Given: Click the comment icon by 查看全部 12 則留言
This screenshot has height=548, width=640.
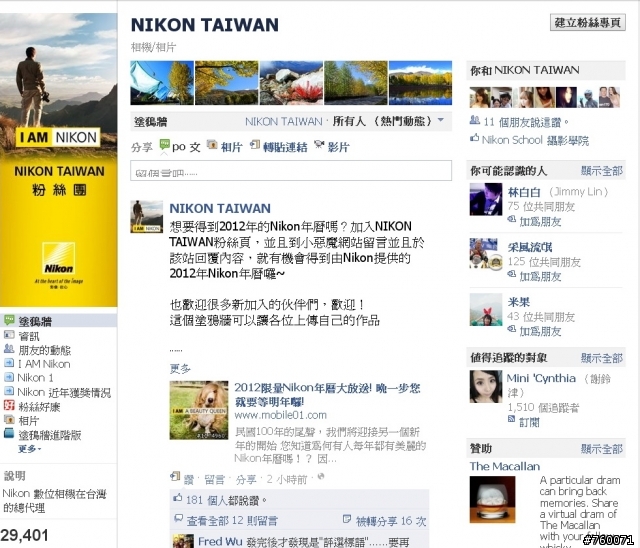Looking at the screenshot, I should pos(178,518).
